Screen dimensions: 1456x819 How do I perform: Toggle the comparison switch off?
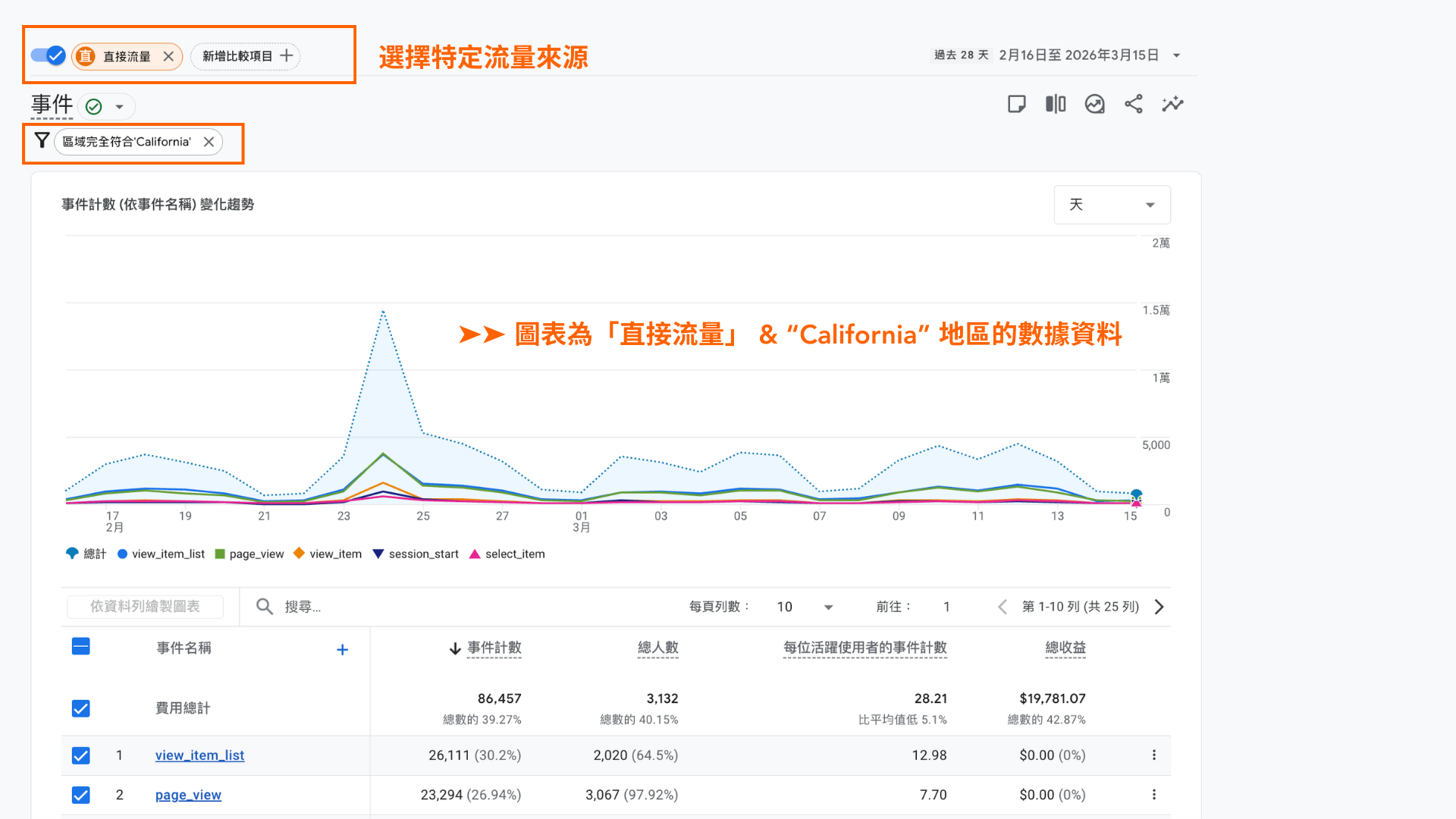tap(48, 55)
